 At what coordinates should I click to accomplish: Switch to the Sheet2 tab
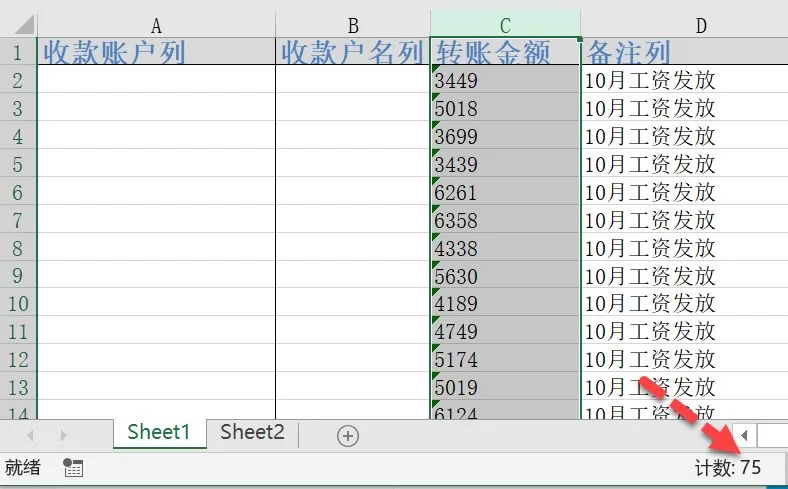click(252, 432)
